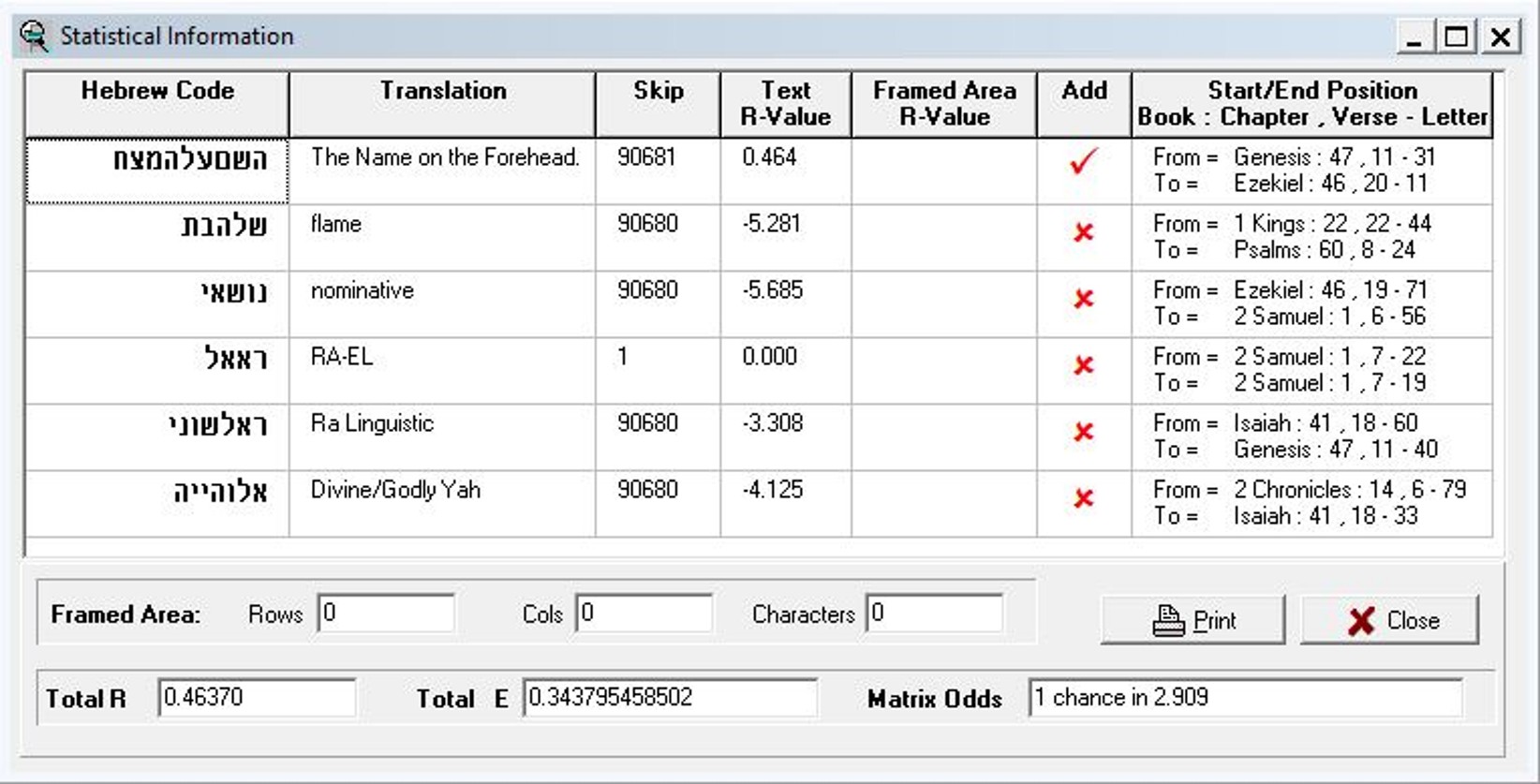Select the Characters input field
Screen dimensions: 1540x784
(x=935, y=614)
